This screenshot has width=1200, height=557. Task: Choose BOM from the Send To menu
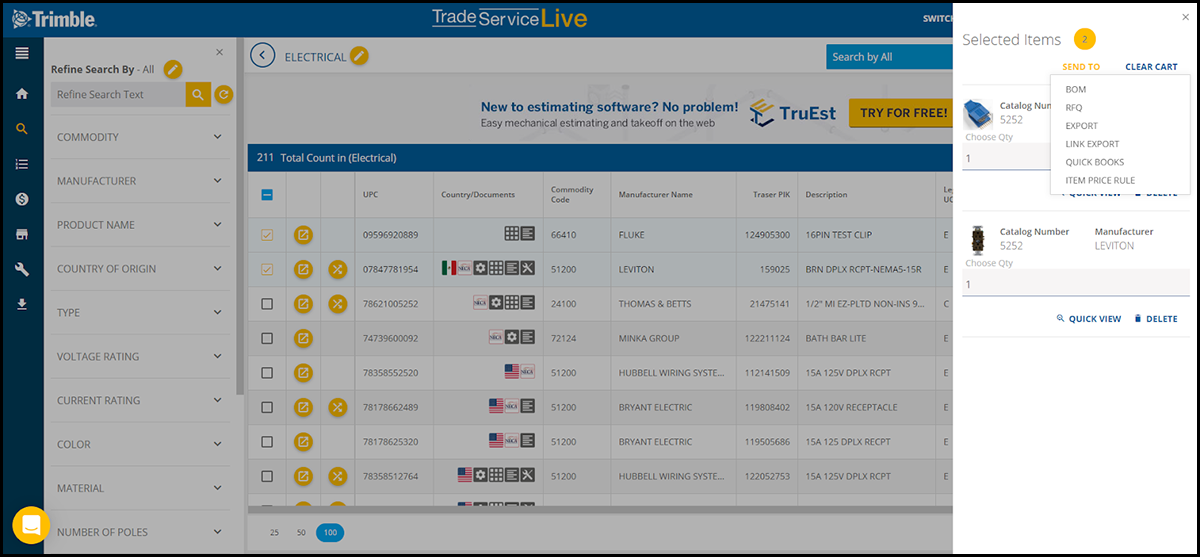pyautogui.click(x=1076, y=90)
